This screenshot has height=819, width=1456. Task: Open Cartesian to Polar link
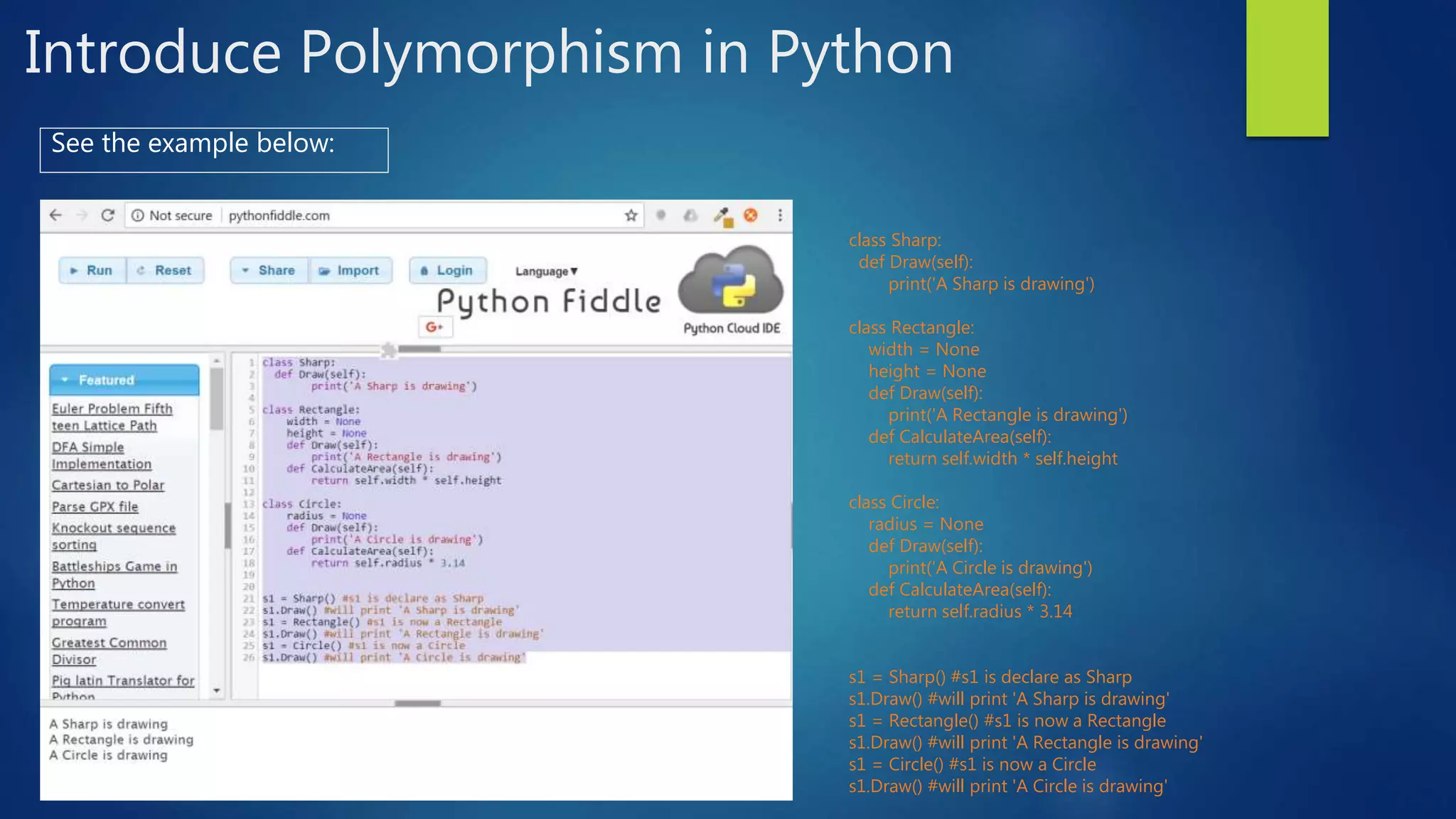coord(108,485)
